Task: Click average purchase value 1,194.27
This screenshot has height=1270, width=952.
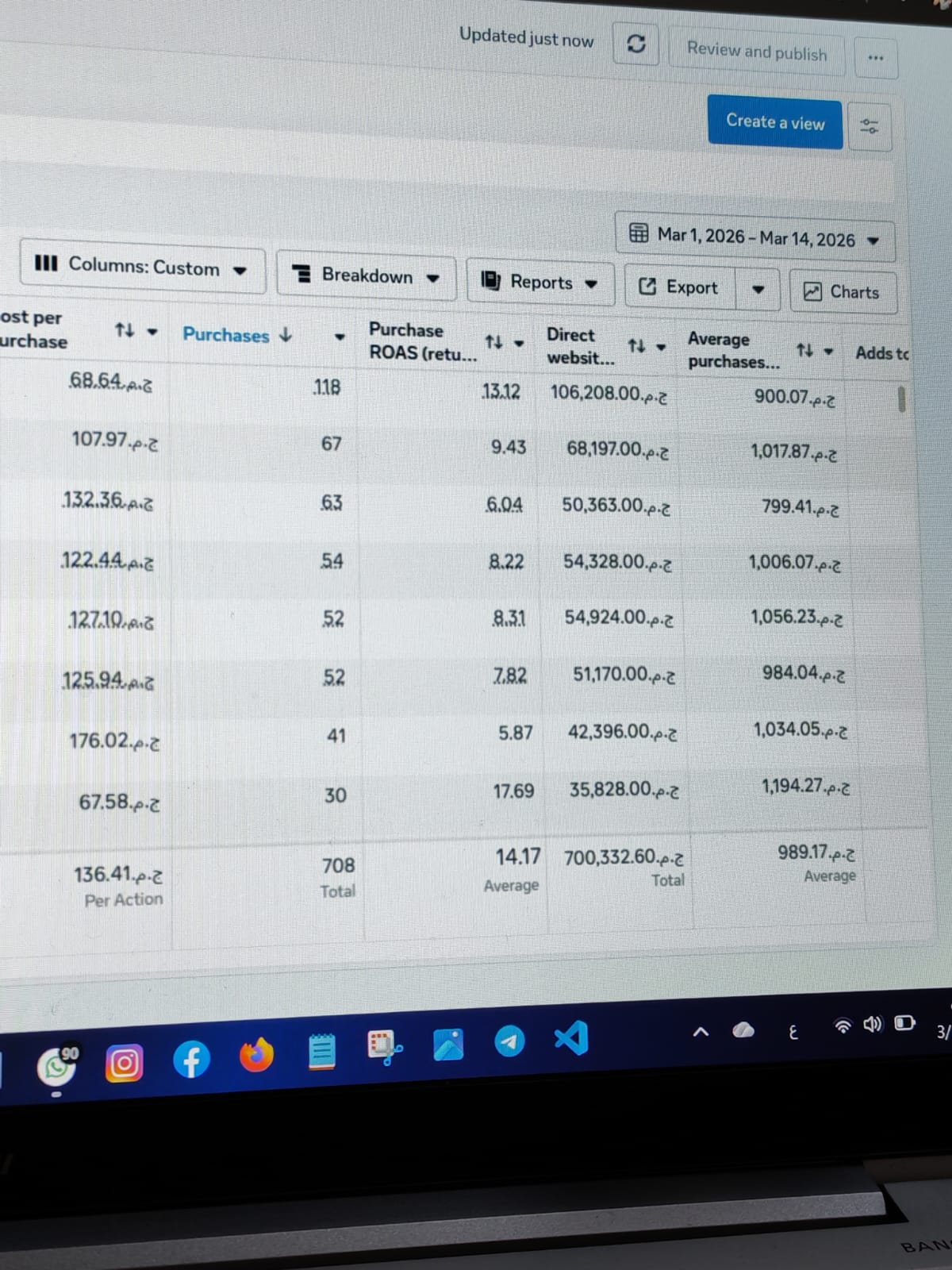Action: click(x=806, y=787)
